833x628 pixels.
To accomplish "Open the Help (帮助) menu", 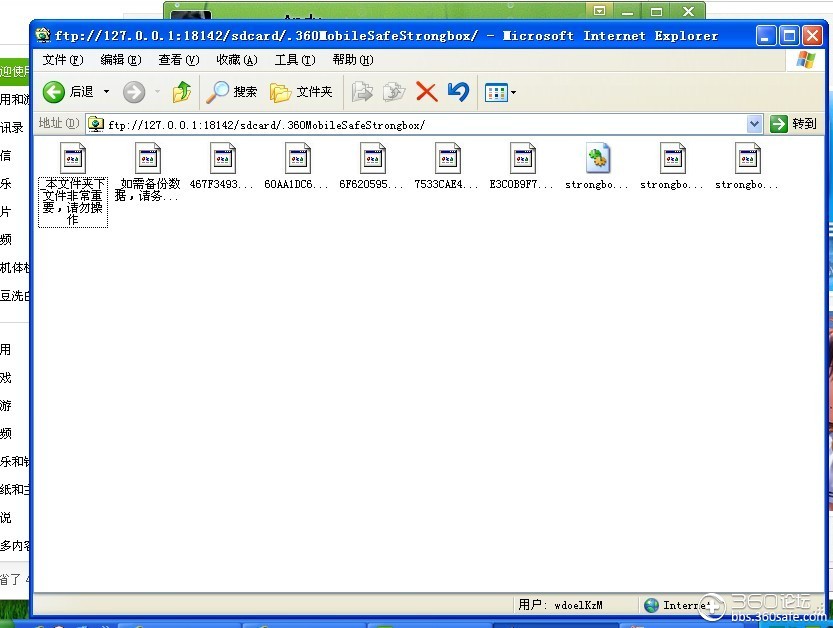I will (352, 60).
